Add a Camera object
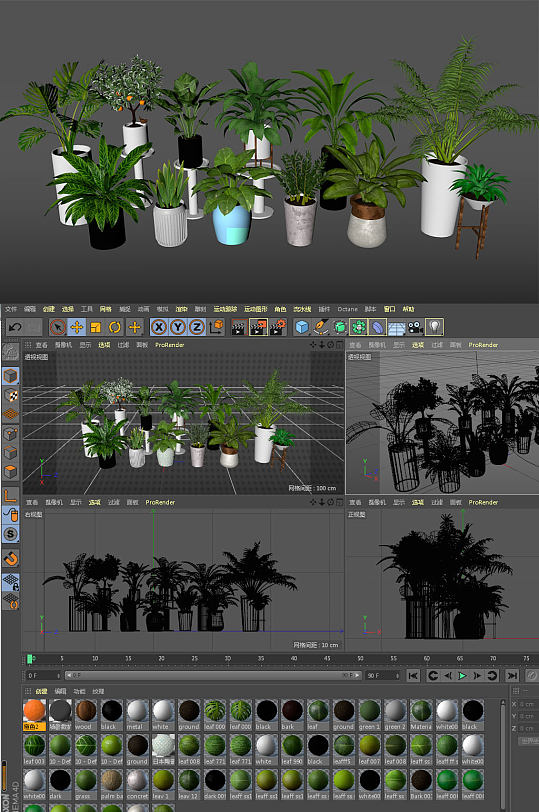This screenshot has height=812, width=539. click(415, 327)
